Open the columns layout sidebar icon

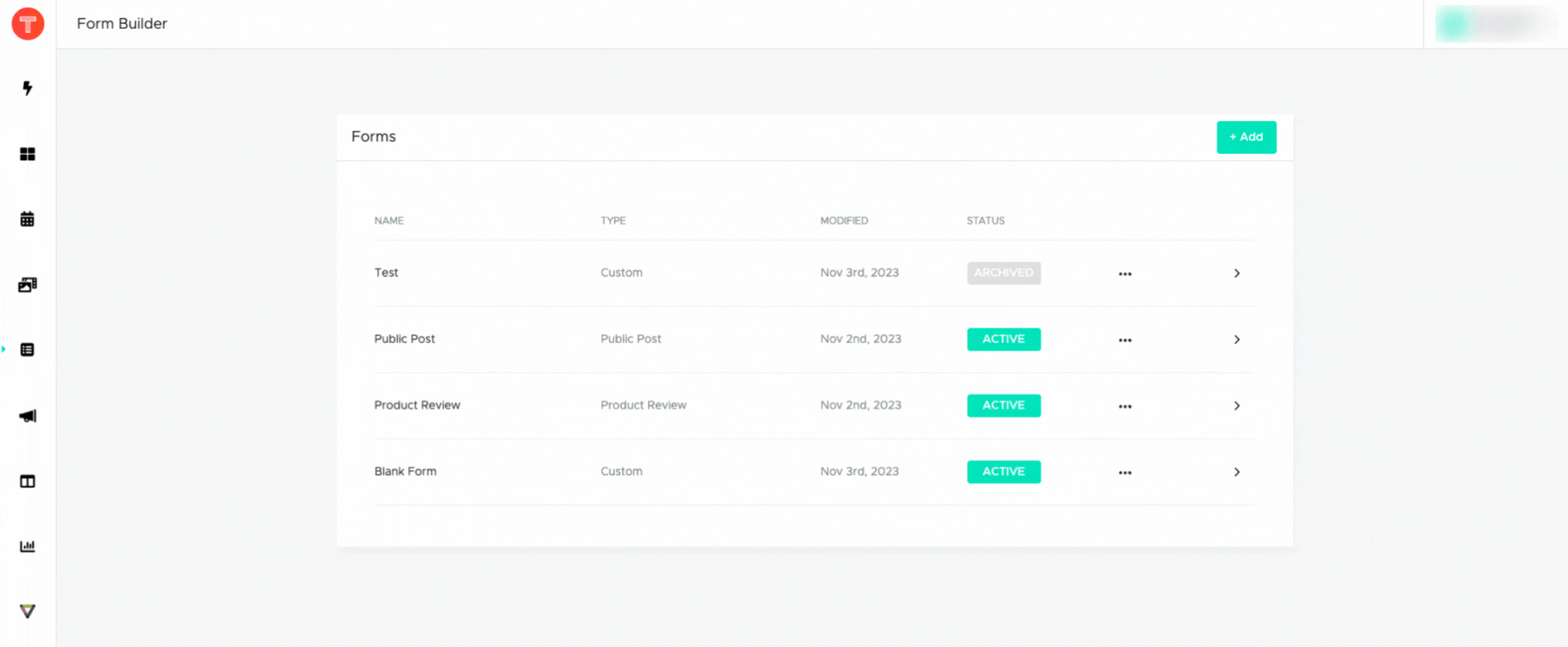tap(27, 481)
